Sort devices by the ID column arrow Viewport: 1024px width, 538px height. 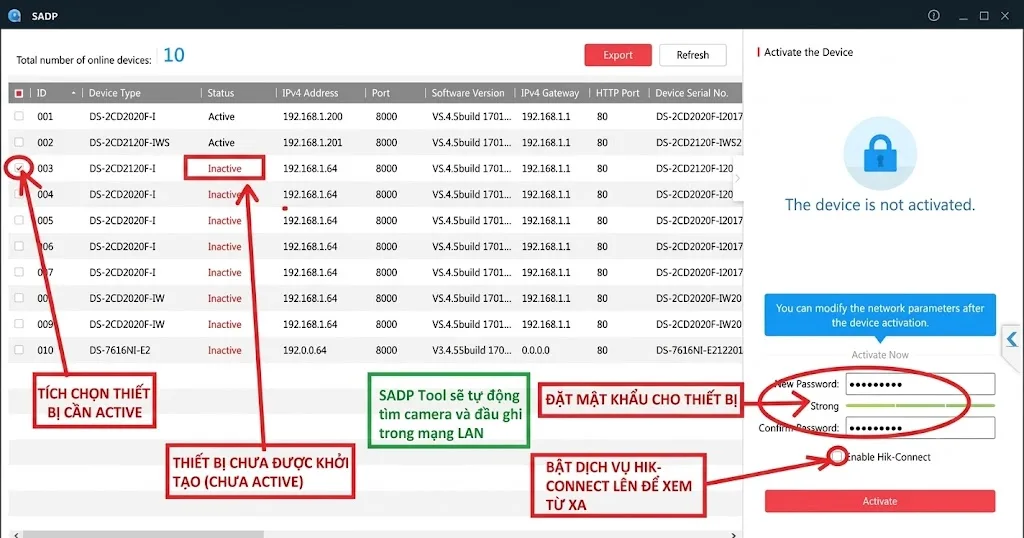click(x=73, y=93)
